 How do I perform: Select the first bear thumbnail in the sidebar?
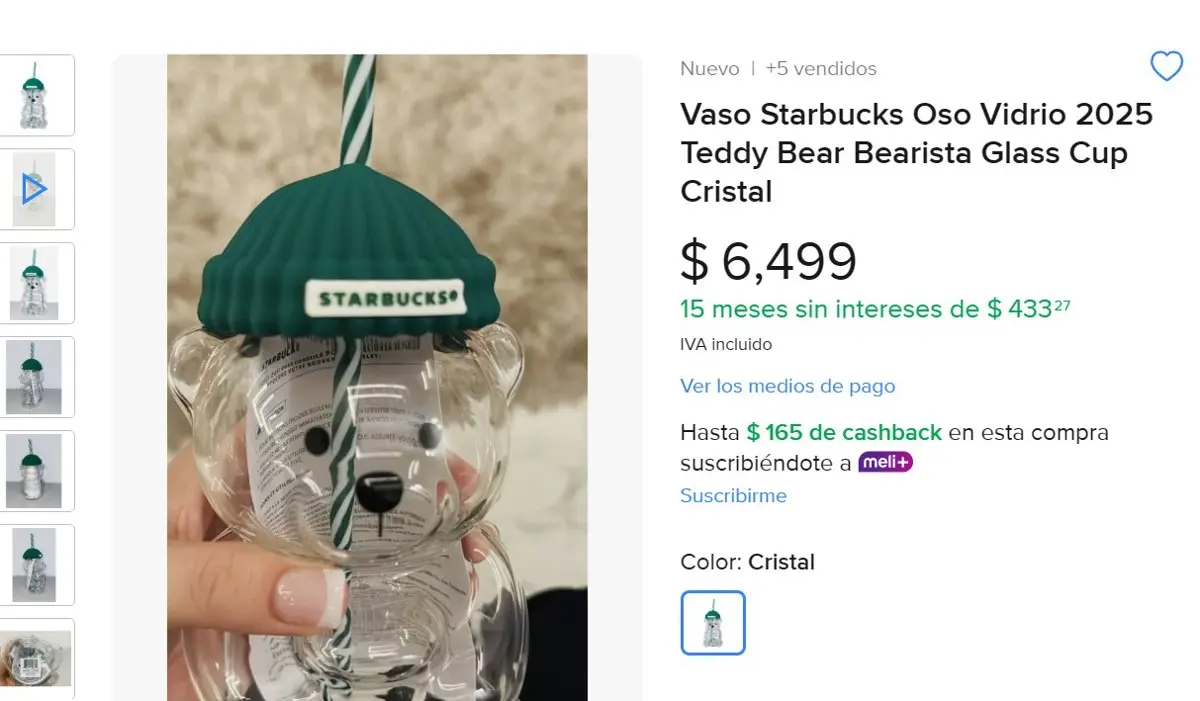[x=38, y=95]
